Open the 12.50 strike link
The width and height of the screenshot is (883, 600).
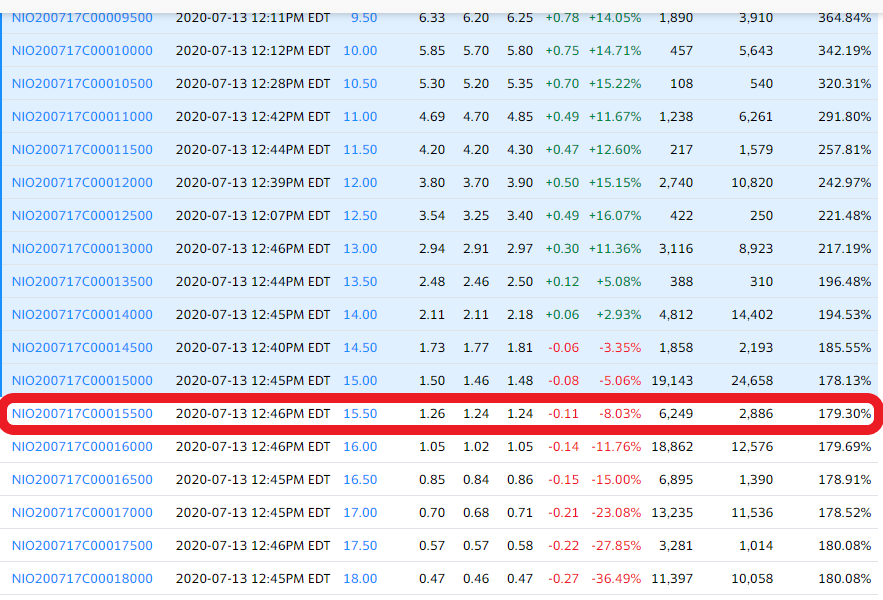pos(360,216)
